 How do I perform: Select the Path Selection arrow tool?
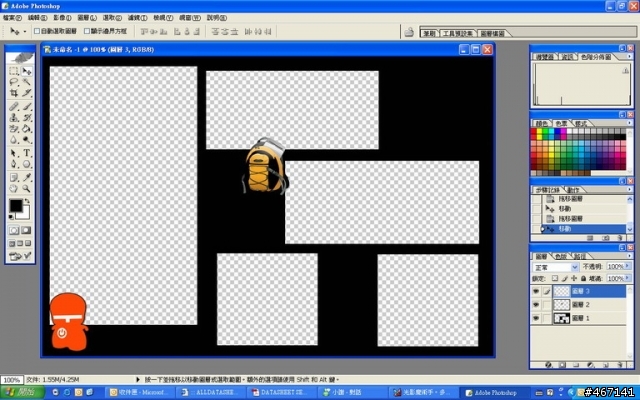(14, 153)
